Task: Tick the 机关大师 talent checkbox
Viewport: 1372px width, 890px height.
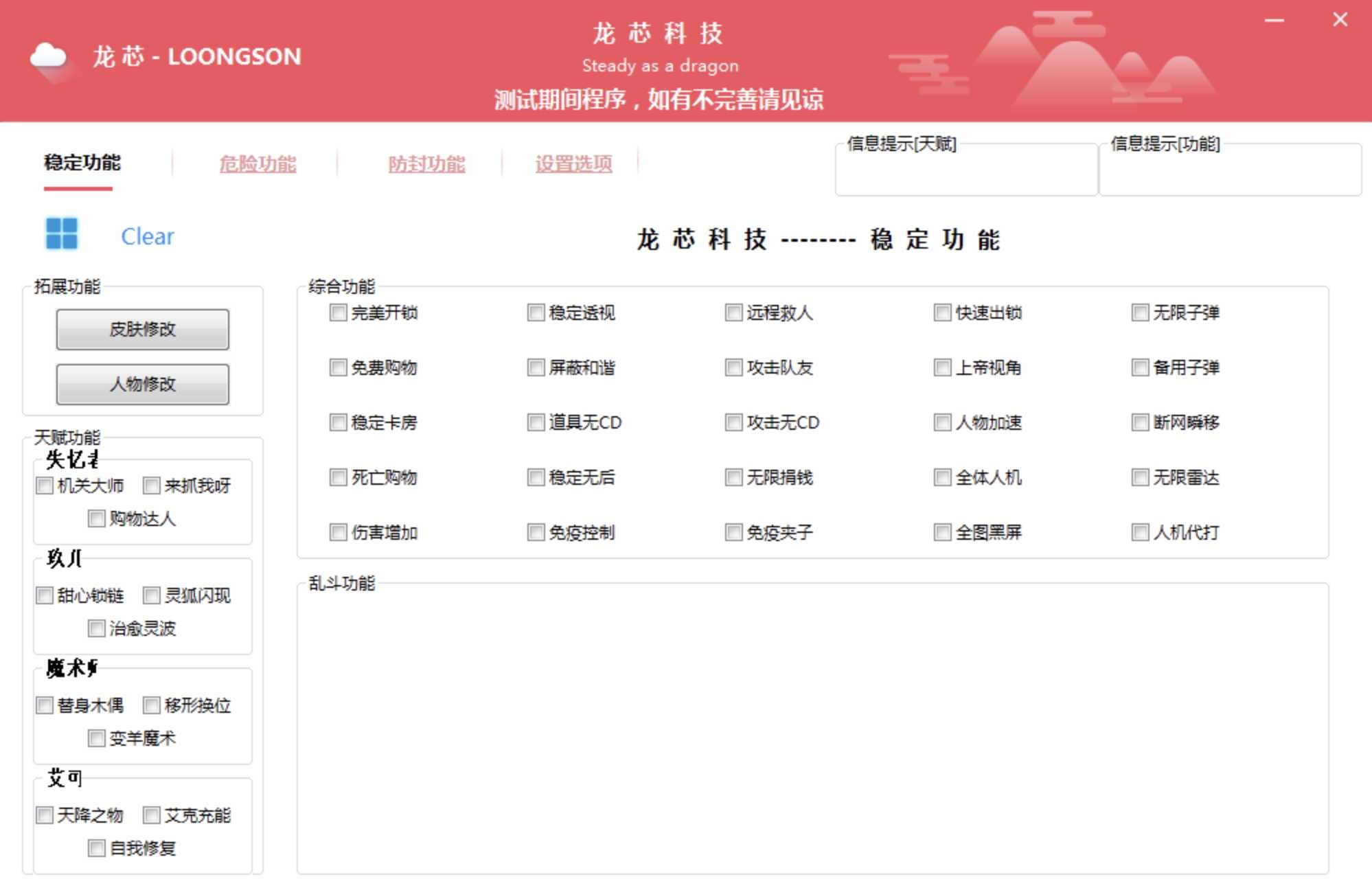Action: click(45, 486)
